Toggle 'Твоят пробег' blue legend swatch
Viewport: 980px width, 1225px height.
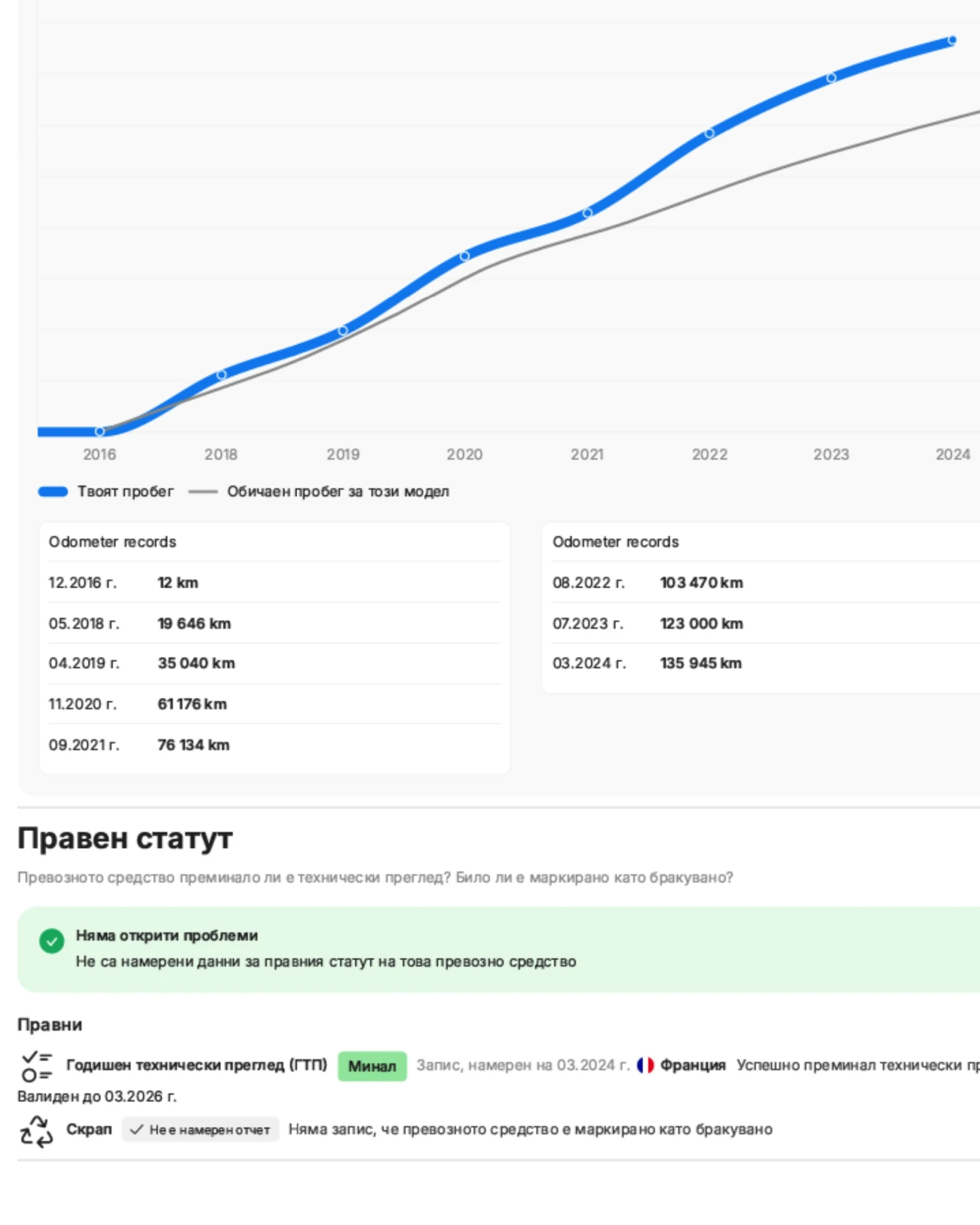point(53,491)
